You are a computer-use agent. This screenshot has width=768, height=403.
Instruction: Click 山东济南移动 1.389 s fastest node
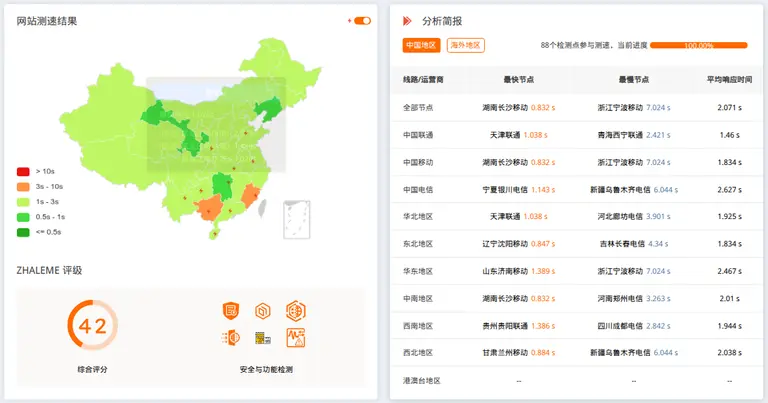pyautogui.click(x=519, y=271)
